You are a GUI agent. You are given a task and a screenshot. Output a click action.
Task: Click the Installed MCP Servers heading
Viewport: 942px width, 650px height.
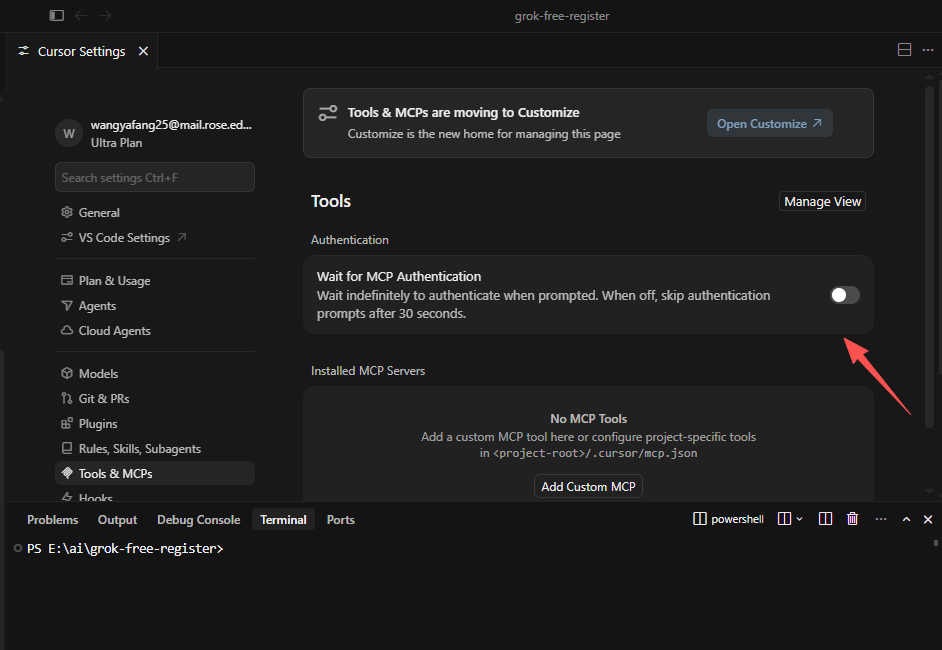tap(368, 371)
